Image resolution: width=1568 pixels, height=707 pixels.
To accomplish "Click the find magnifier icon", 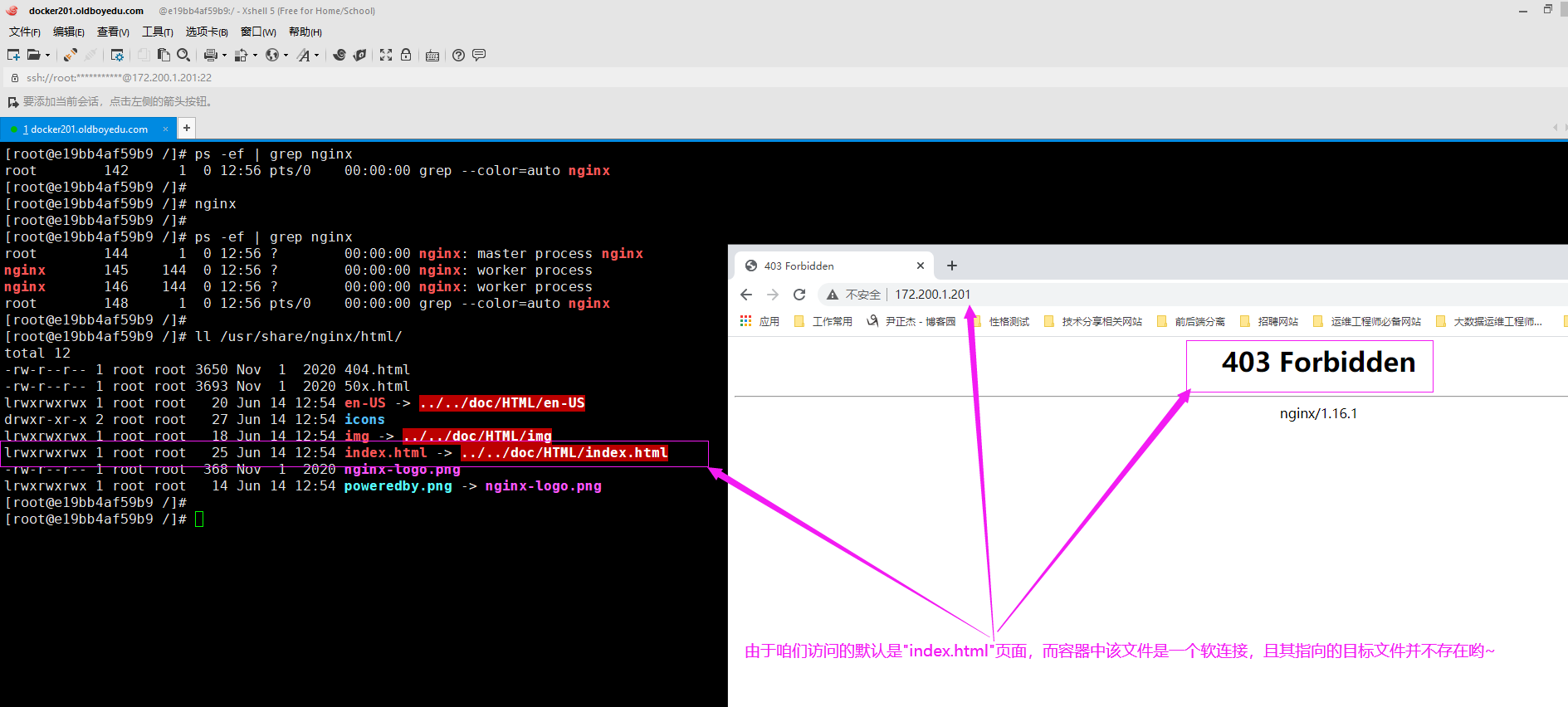I will click(x=183, y=55).
